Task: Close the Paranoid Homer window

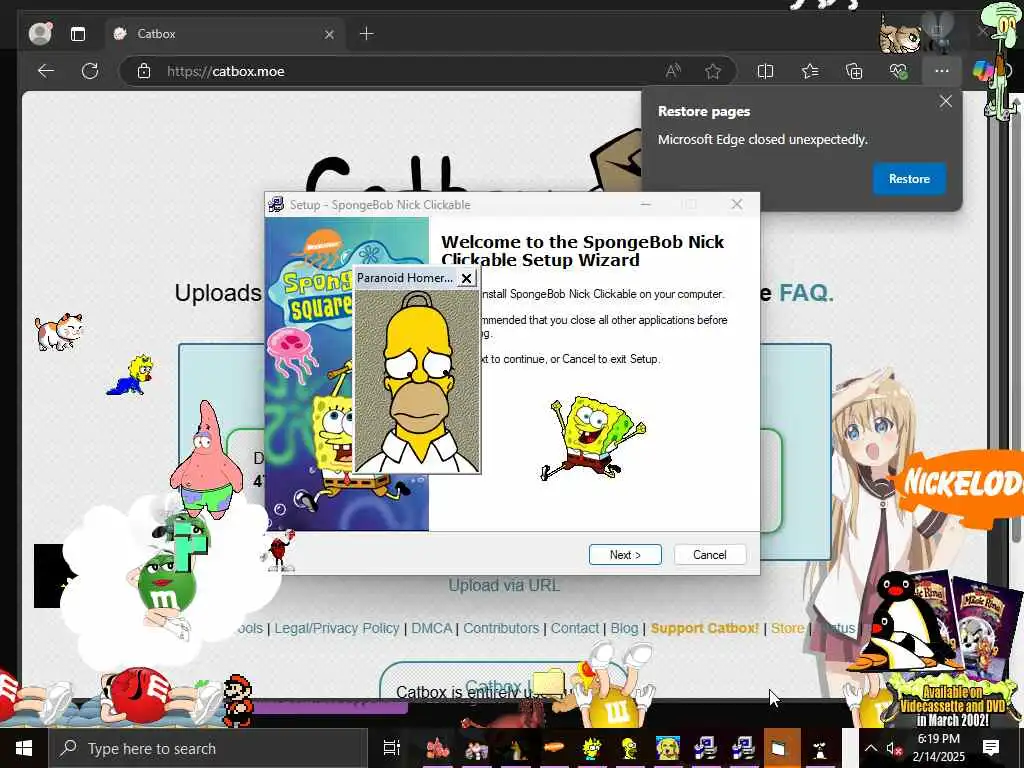Action: [466, 278]
